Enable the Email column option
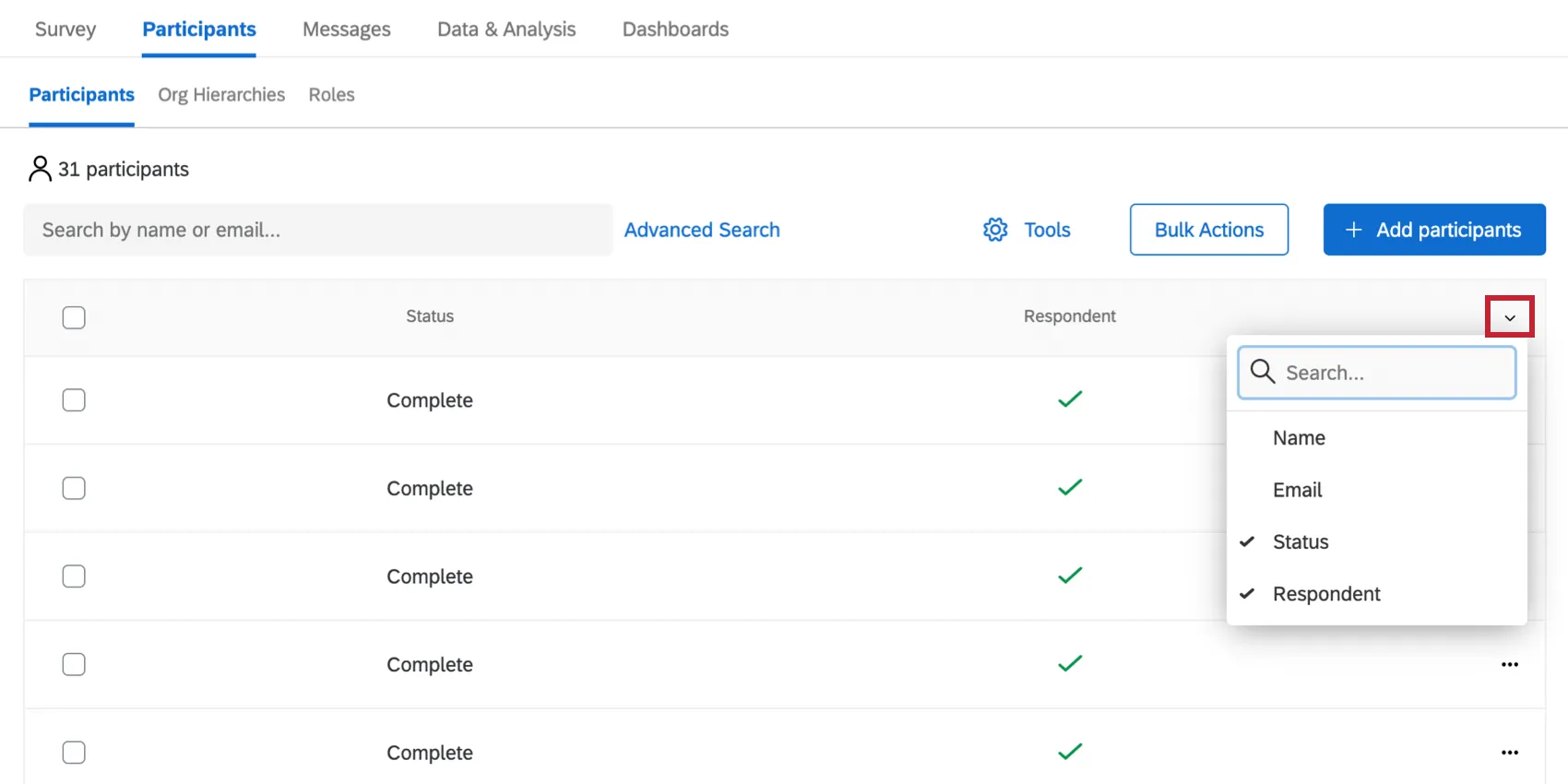This screenshot has width=1568, height=784. [x=1297, y=490]
